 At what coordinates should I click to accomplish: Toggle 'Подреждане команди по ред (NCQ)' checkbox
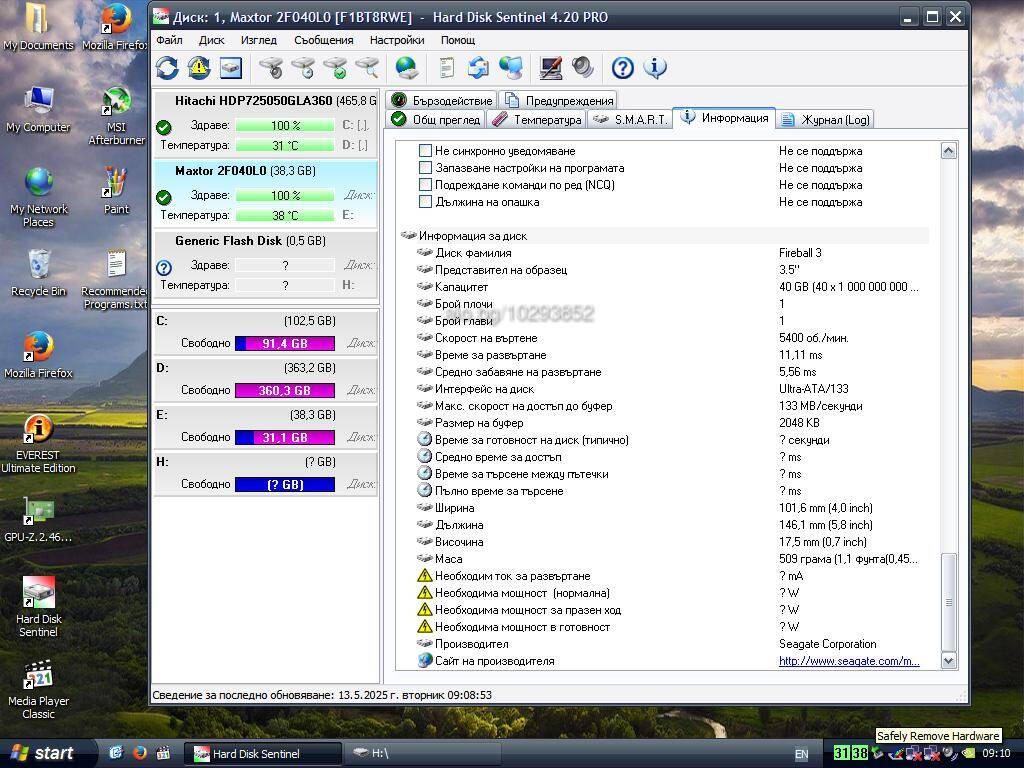pos(425,185)
